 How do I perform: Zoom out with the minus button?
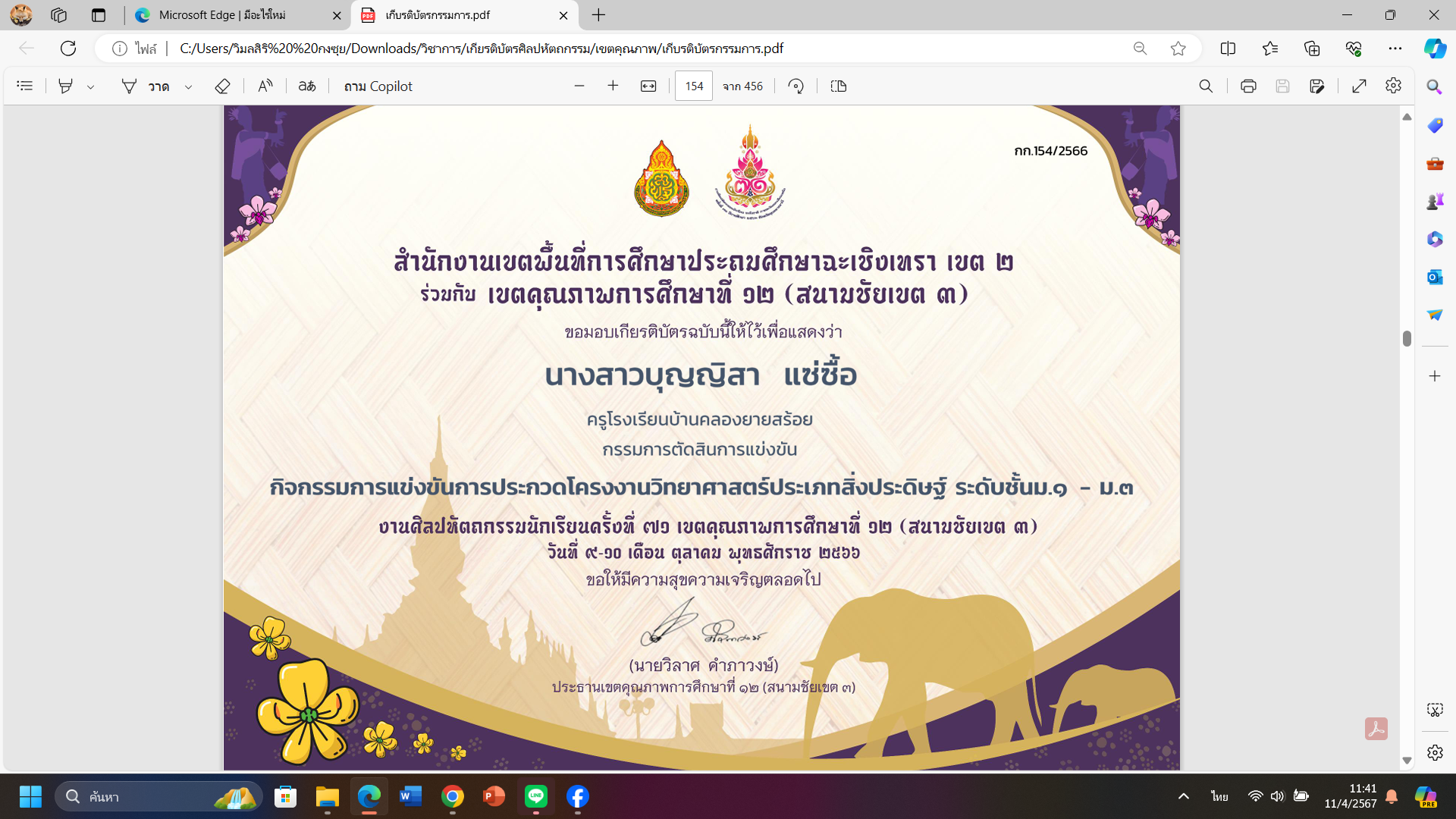tap(579, 86)
